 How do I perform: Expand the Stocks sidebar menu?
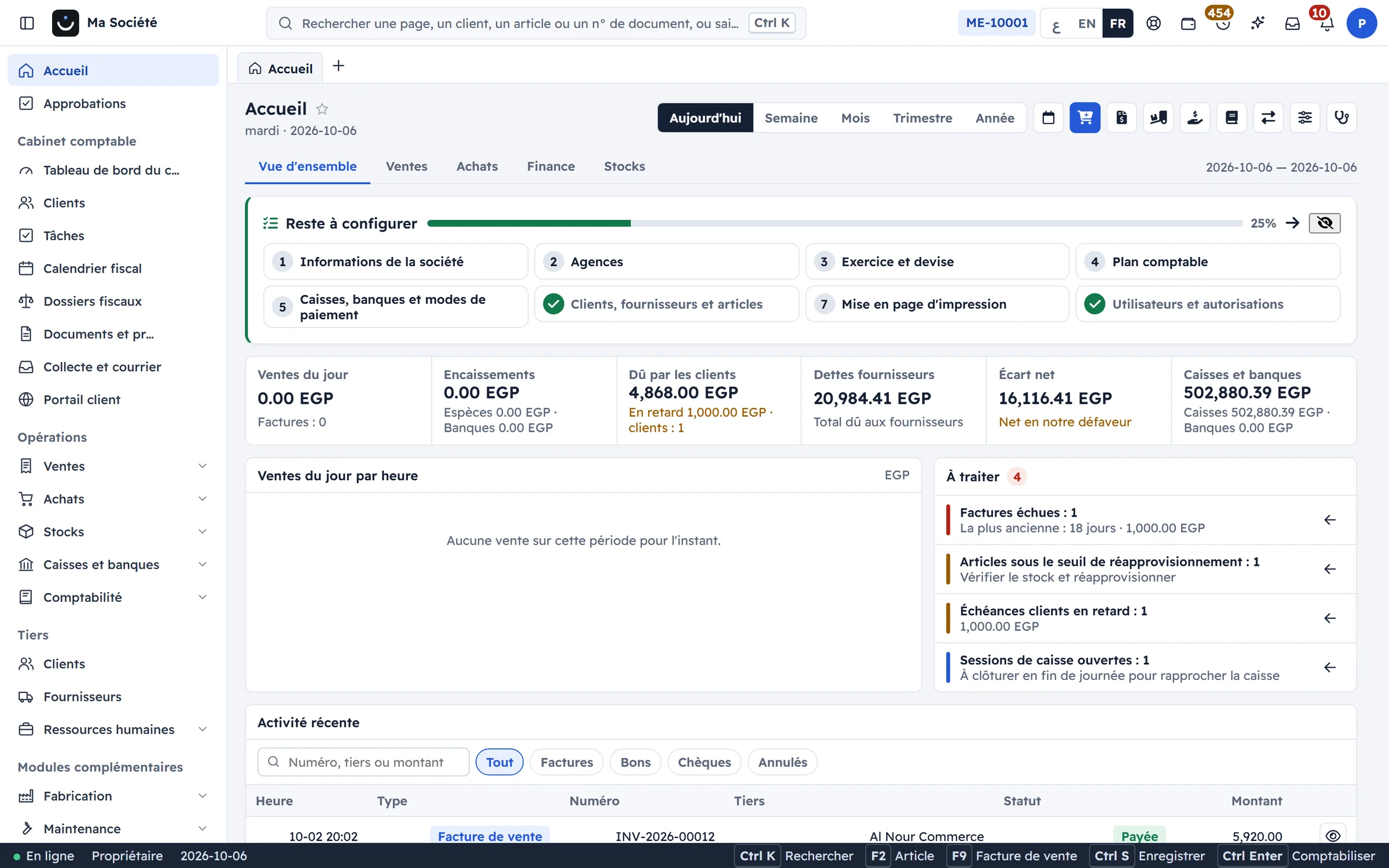click(x=113, y=532)
